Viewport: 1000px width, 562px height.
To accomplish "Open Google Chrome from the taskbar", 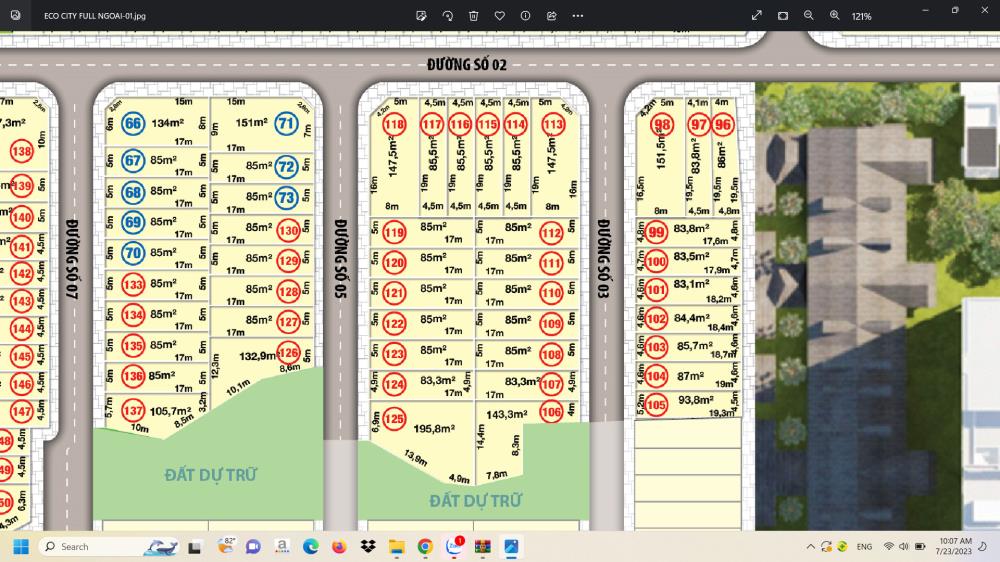I will click(x=425, y=547).
